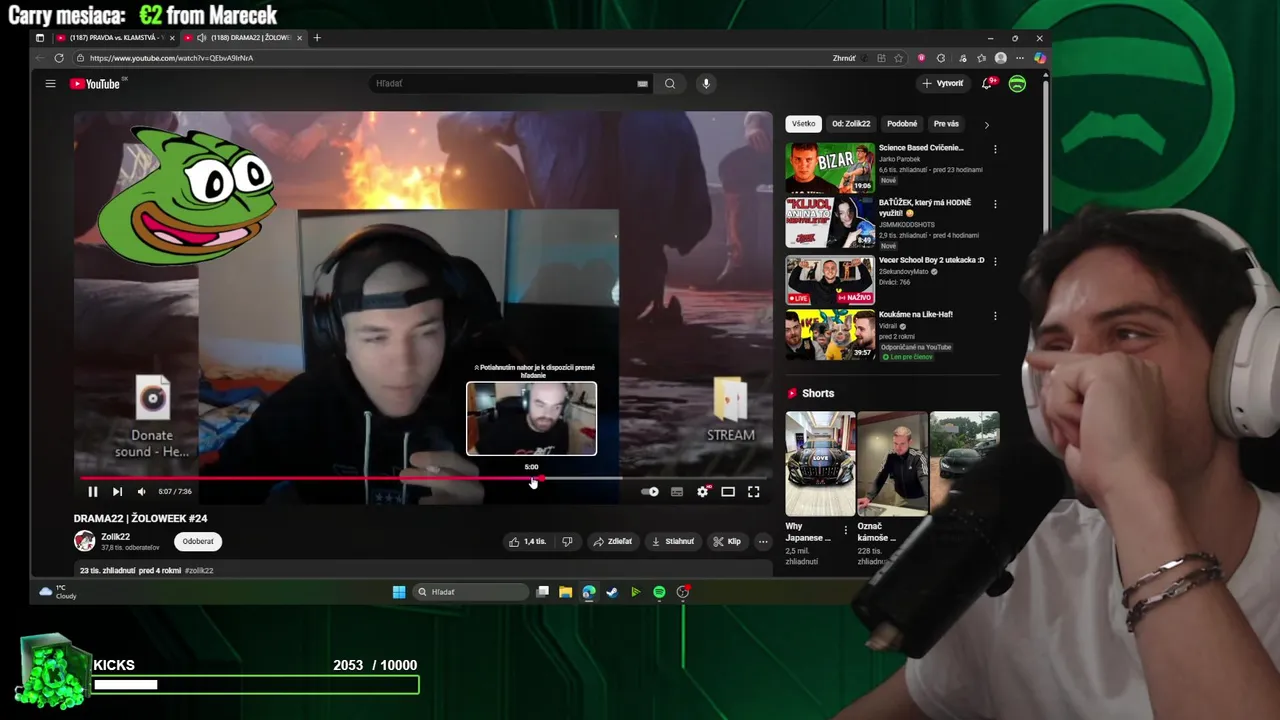This screenshot has height=720, width=1280.
Task: Open the Why Japanese short thumbnail
Action: [x=820, y=463]
